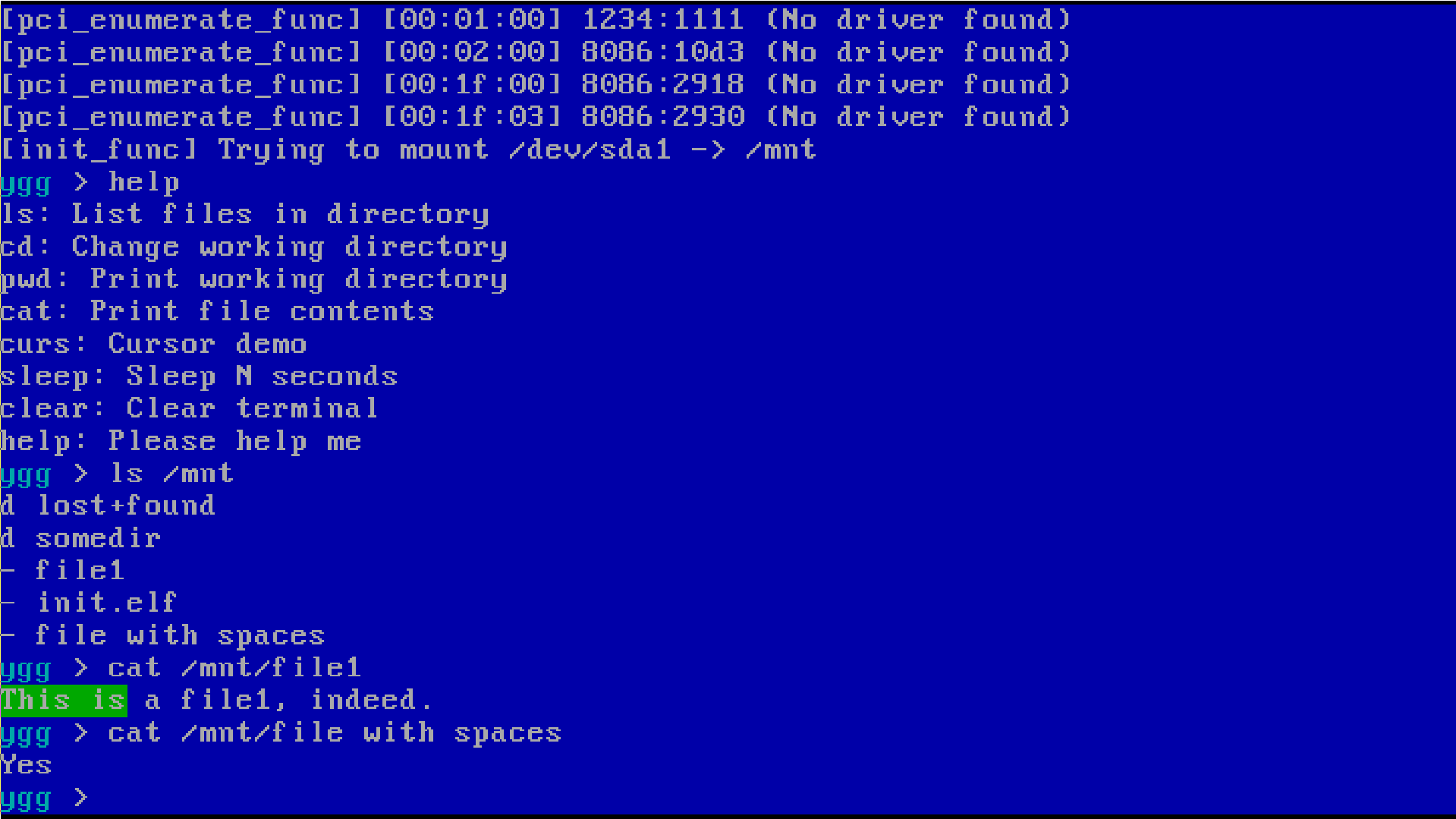Click the 'pwd: Print working directory' line
1456x819 pixels.
253,279
